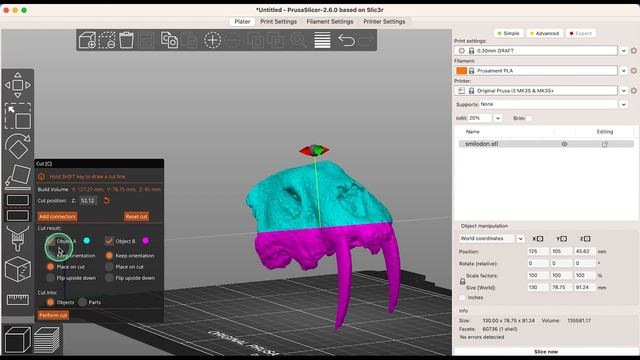The width and height of the screenshot is (640, 360).
Task: Click the editing icon for smilodon.stl
Action: click(604, 144)
